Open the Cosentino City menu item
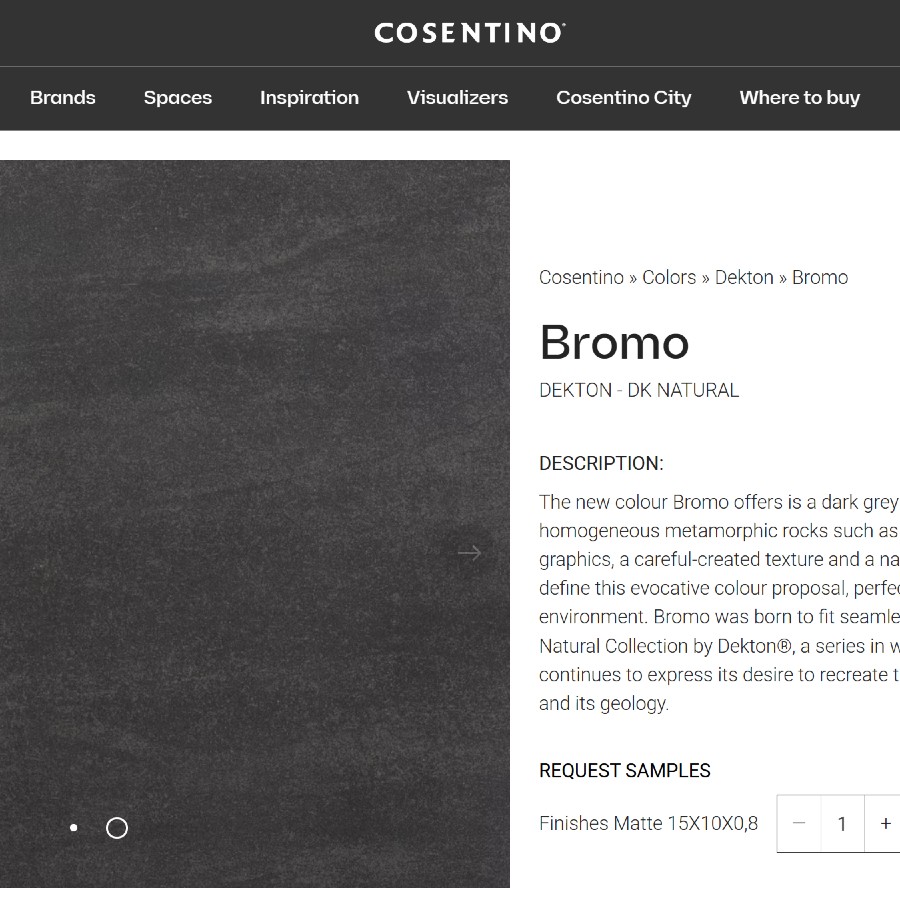The image size is (900, 900). pyautogui.click(x=623, y=98)
